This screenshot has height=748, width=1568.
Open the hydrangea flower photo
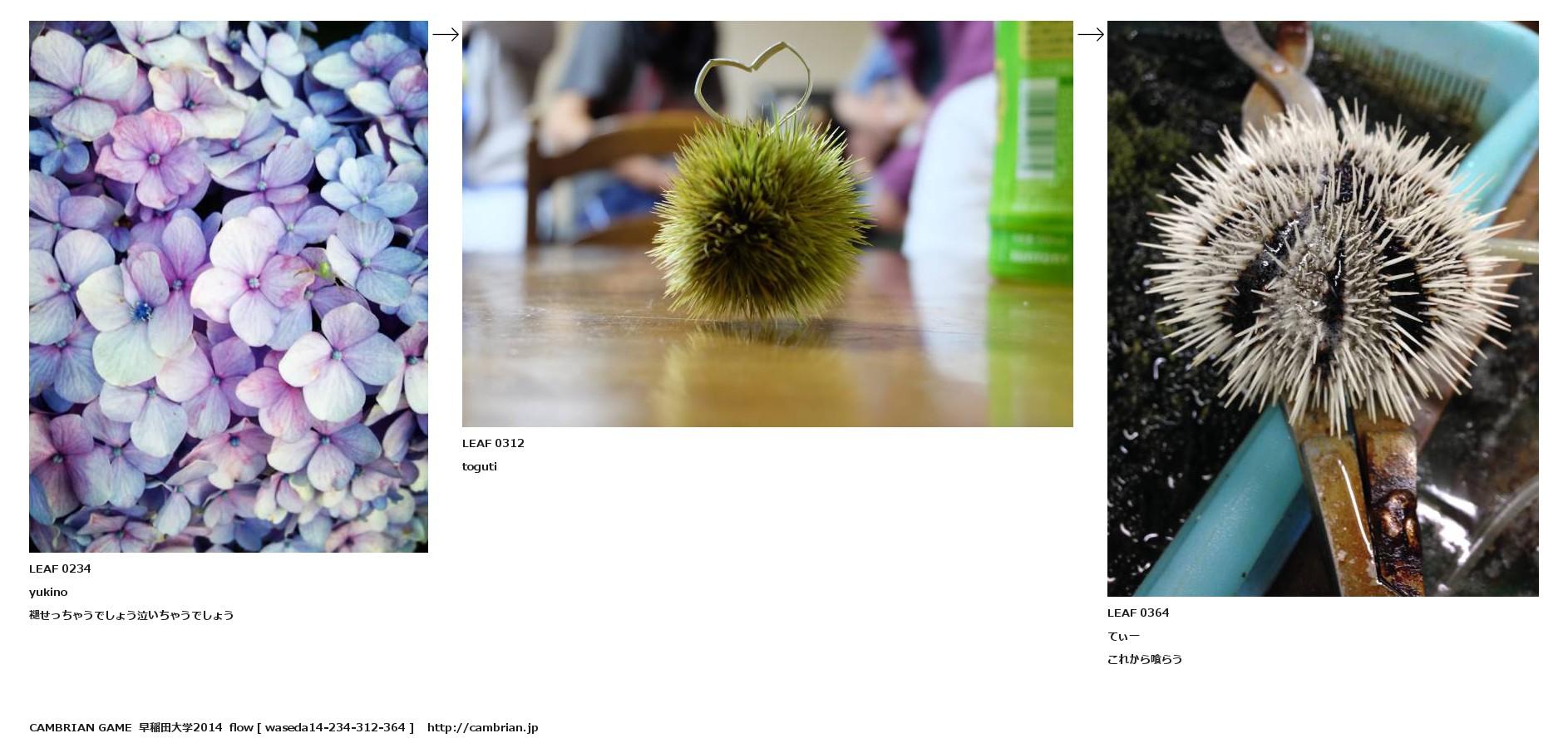229,287
